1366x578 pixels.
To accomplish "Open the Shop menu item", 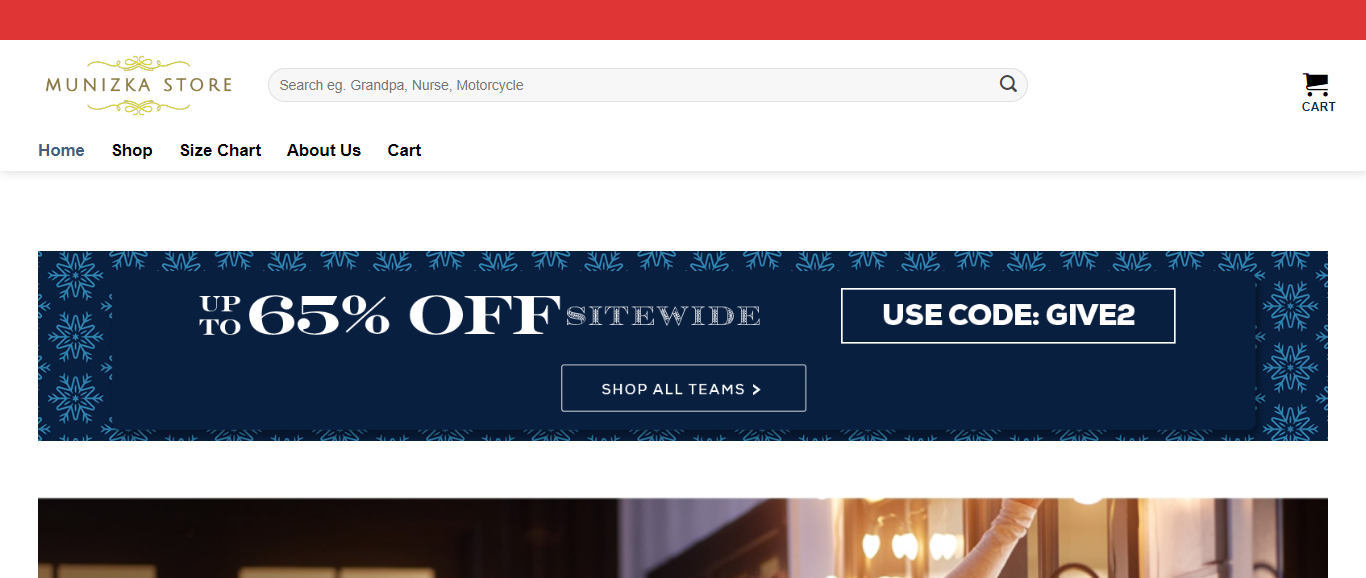I will 132,150.
